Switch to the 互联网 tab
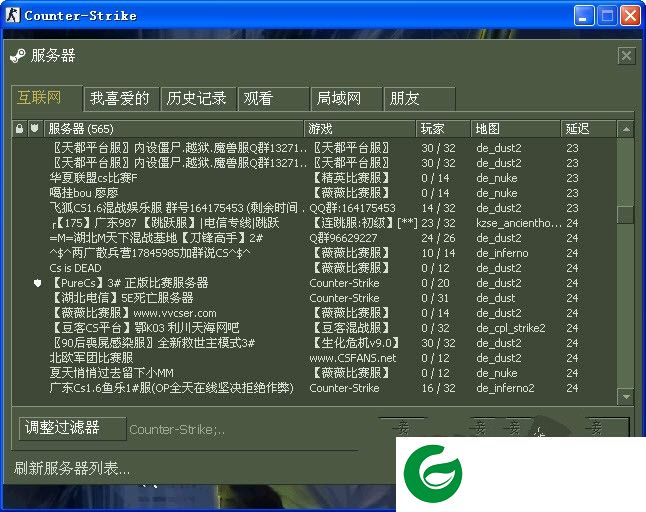The image size is (646, 512). point(47,98)
